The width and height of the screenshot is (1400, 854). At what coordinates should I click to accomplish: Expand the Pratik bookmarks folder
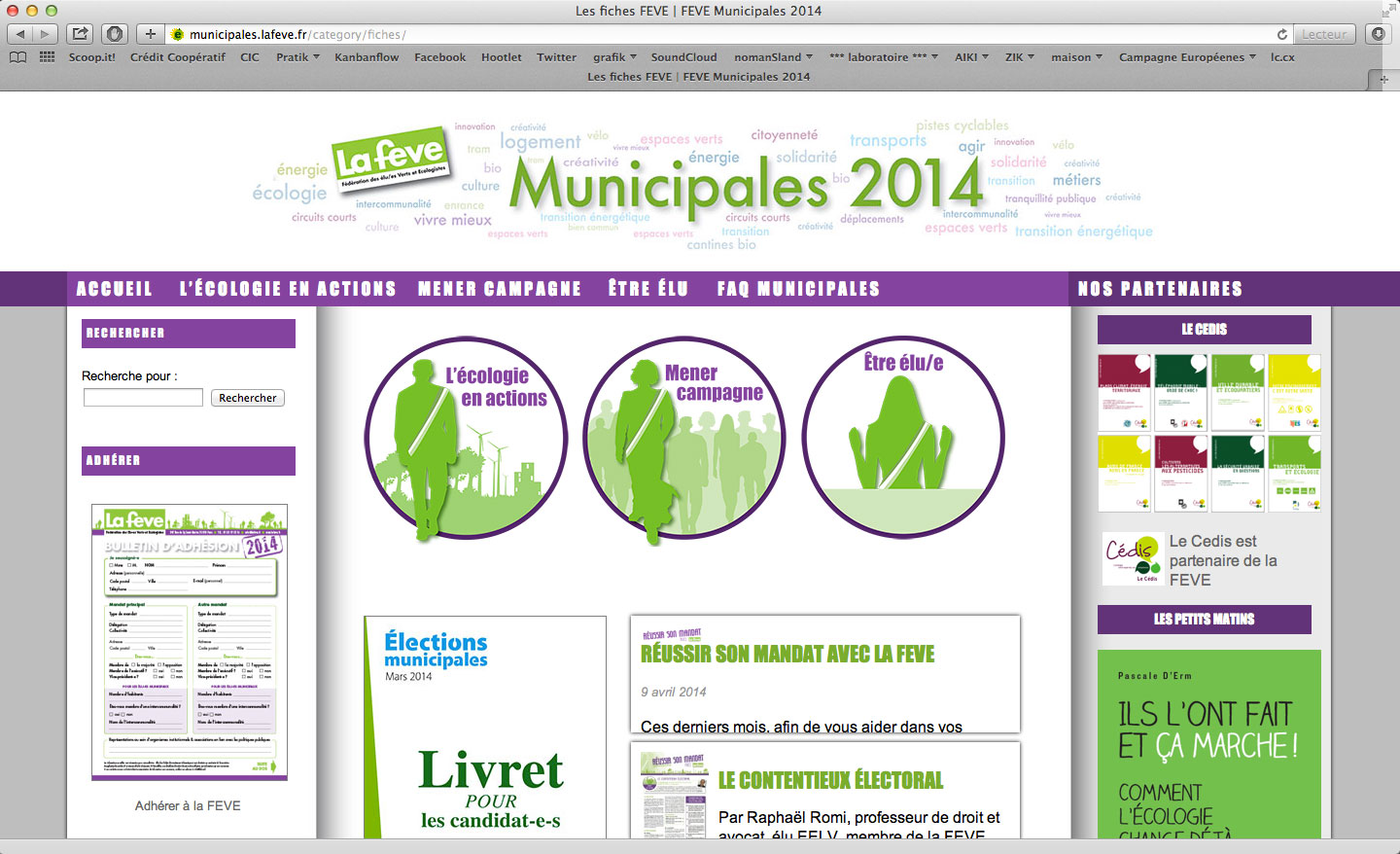[x=297, y=57]
